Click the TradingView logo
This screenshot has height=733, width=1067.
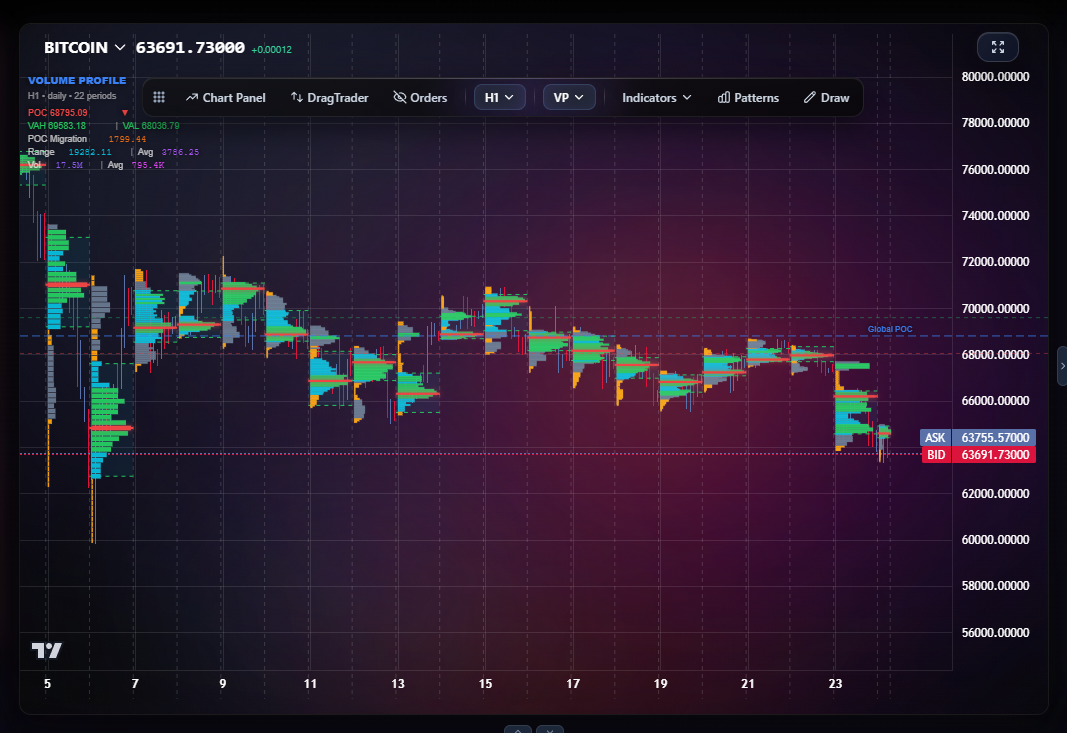[47, 651]
